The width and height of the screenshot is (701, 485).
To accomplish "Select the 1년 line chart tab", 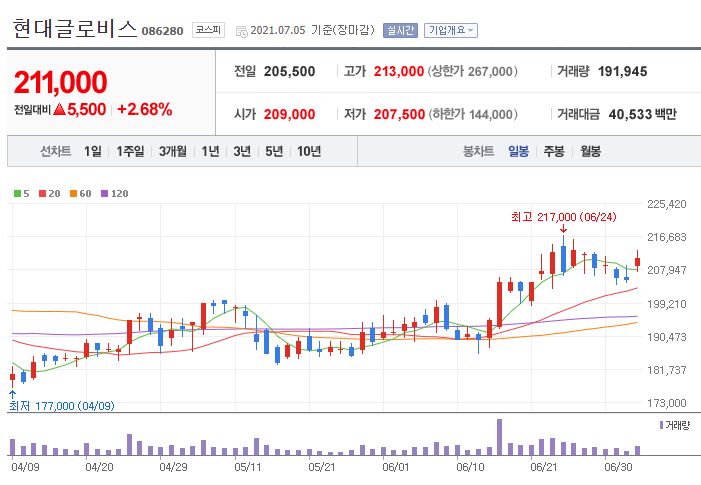I will pyautogui.click(x=210, y=152).
